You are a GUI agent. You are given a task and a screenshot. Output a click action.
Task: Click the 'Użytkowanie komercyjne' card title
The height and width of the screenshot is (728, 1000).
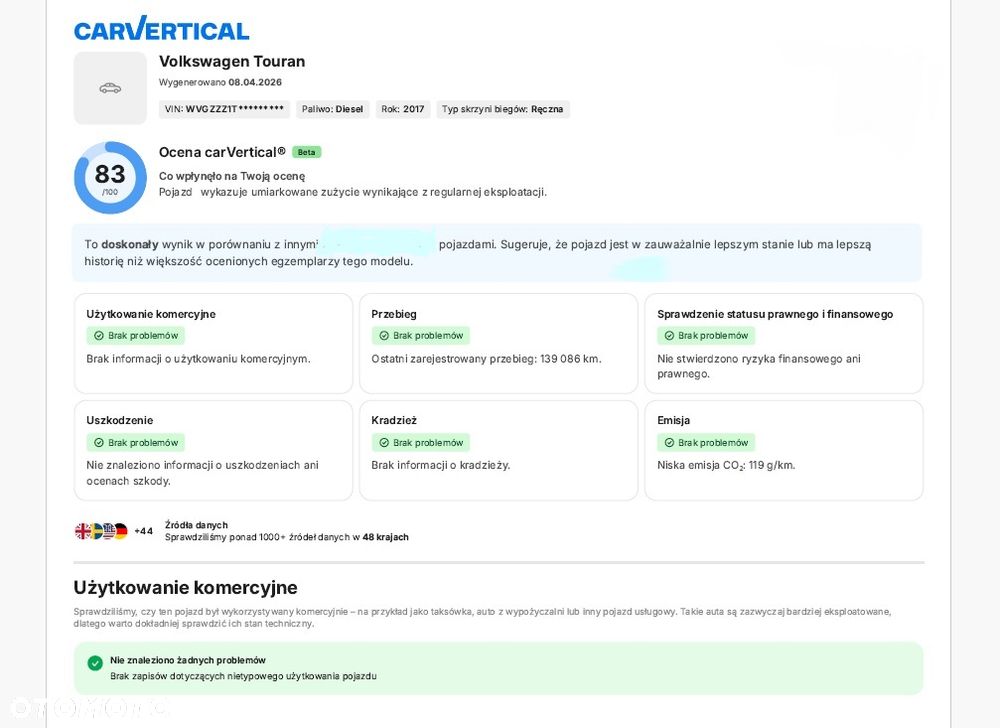coord(151,314)
